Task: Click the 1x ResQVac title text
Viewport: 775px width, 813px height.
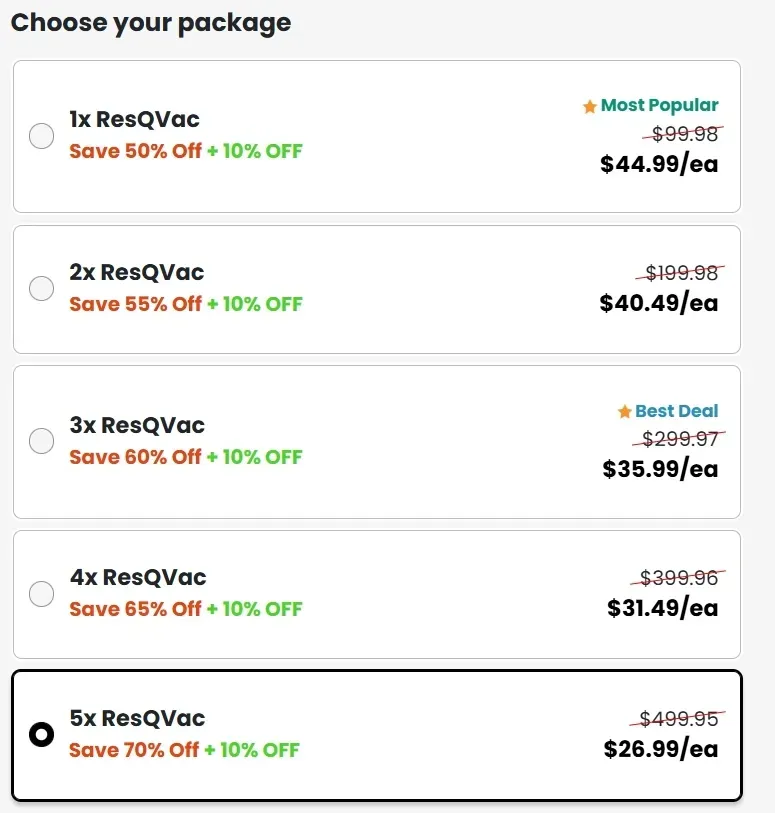Action: pyautogui.click(x=134, y=118)
